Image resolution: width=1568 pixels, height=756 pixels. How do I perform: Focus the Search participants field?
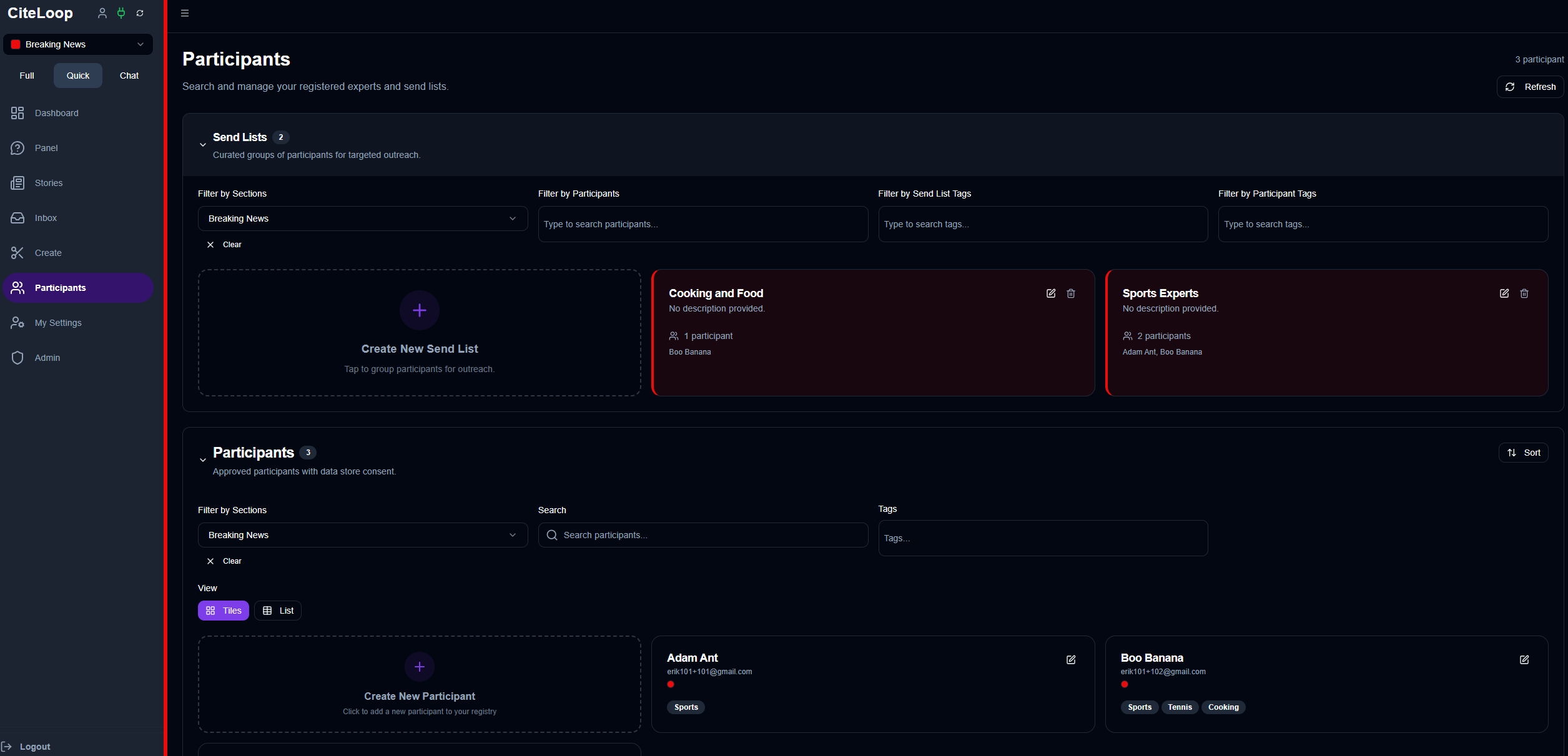[703, 535]
